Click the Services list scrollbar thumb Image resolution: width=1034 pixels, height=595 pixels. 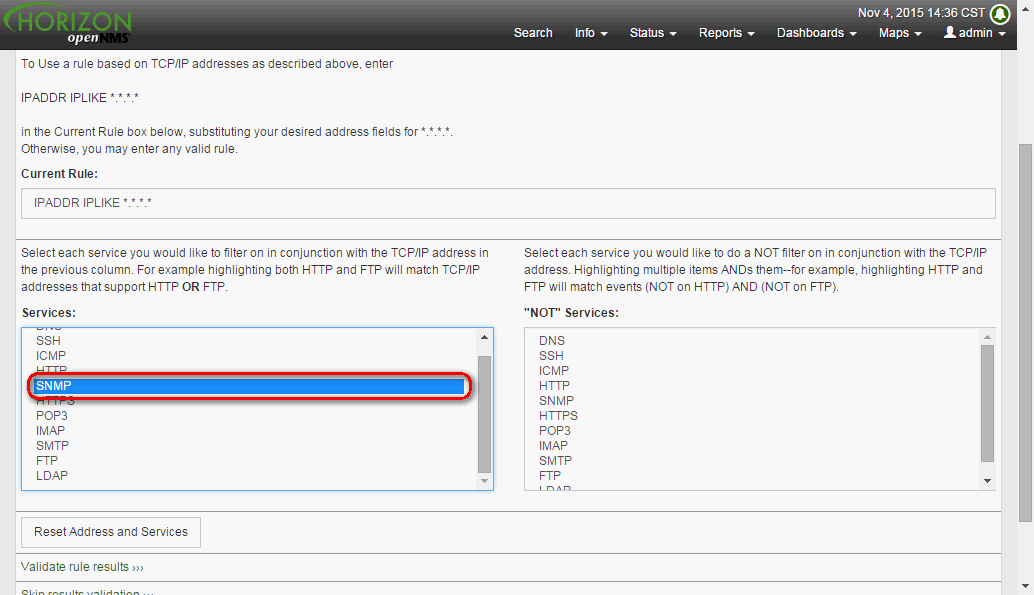point(484,414)
